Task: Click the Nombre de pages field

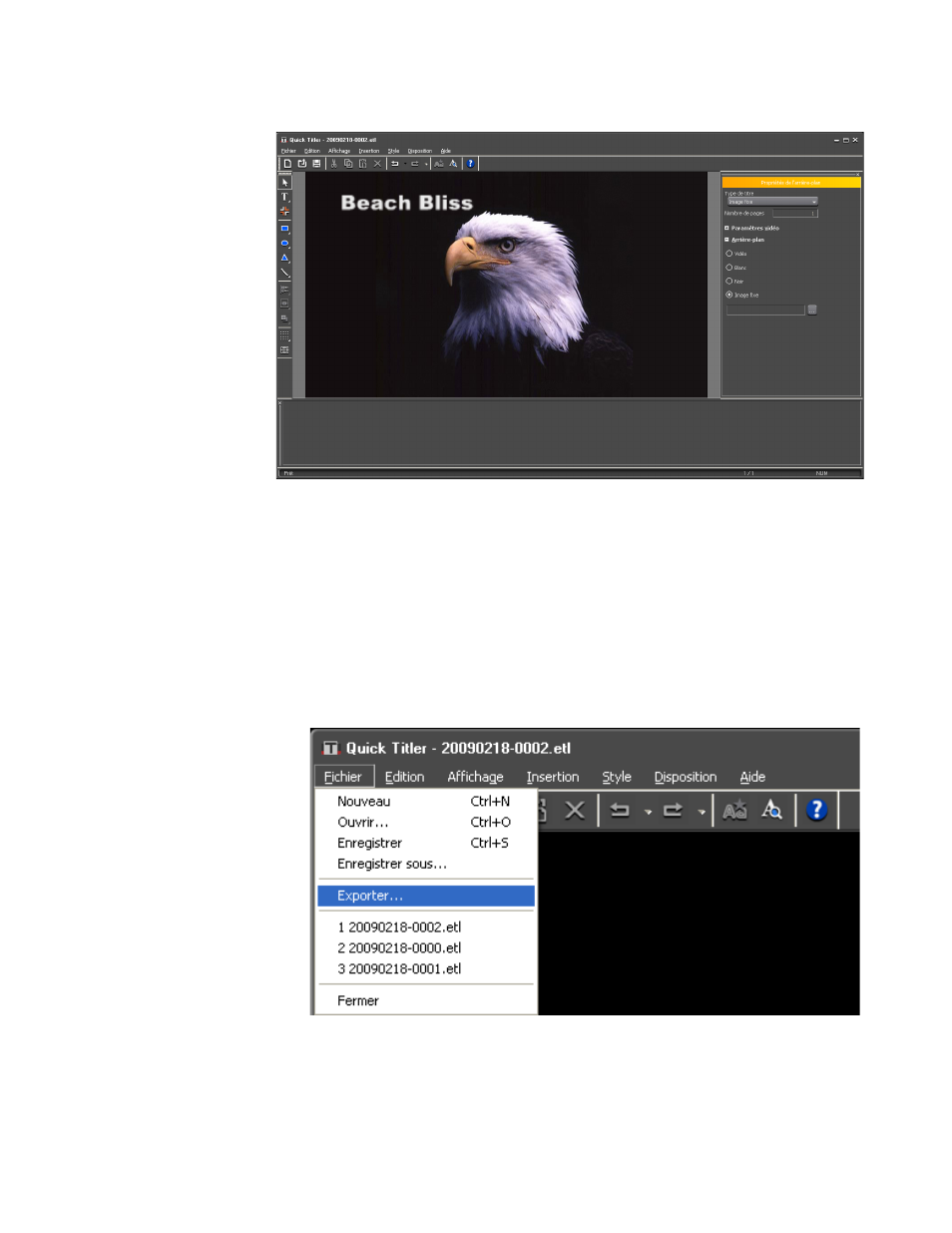Action: [795, 213]
